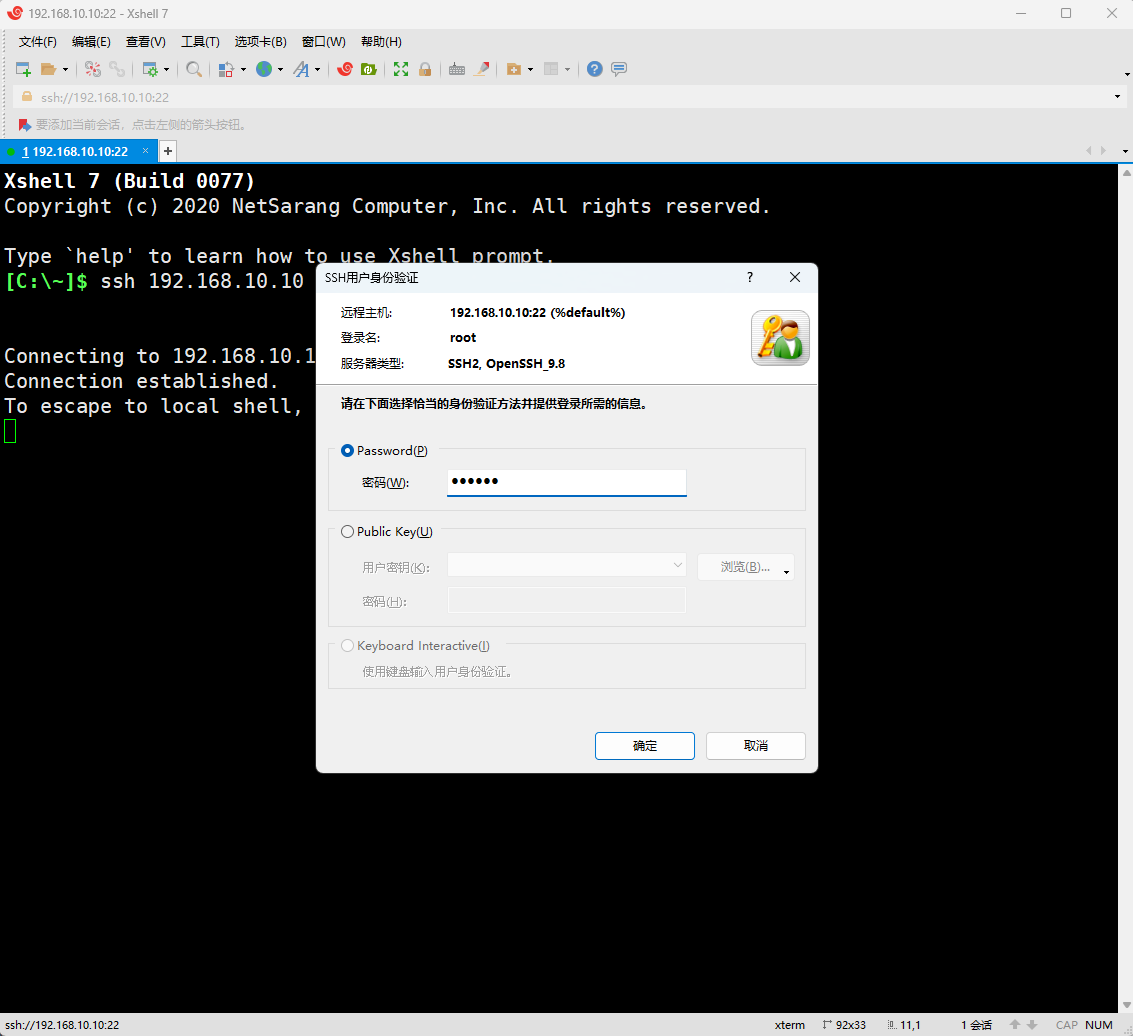Click the padlock Lock Screen icon
Screen dimensions: 1133x1036
(425, 69)
